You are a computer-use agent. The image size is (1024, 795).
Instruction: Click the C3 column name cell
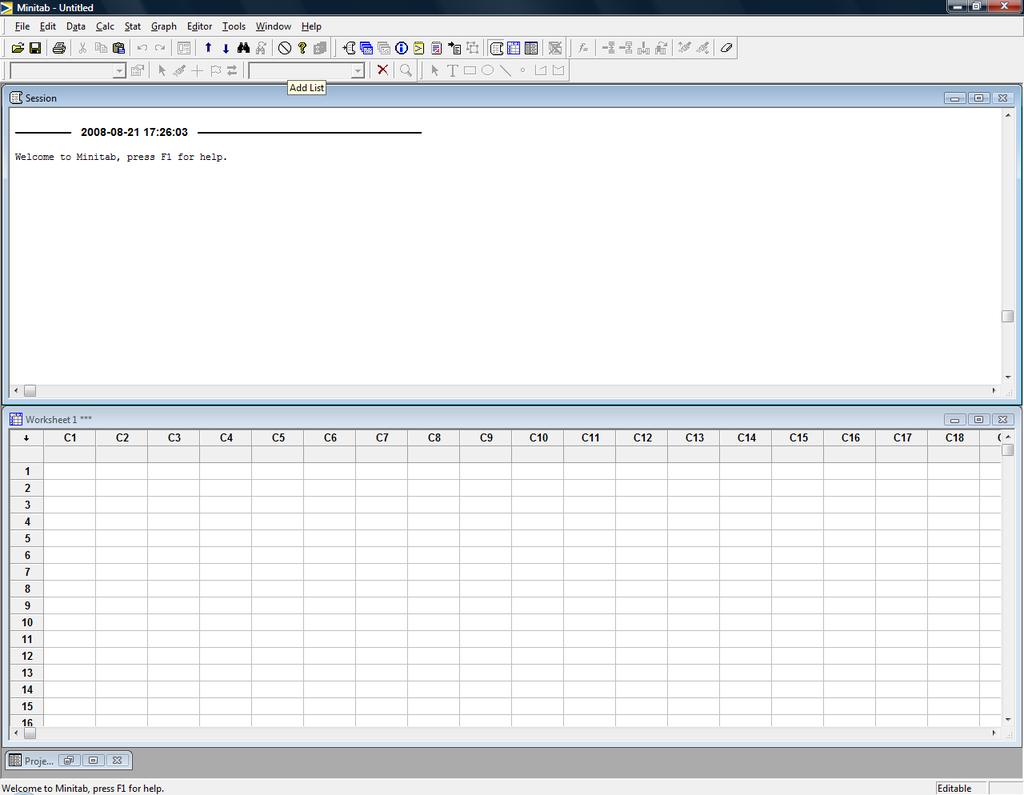coord(174,454)
